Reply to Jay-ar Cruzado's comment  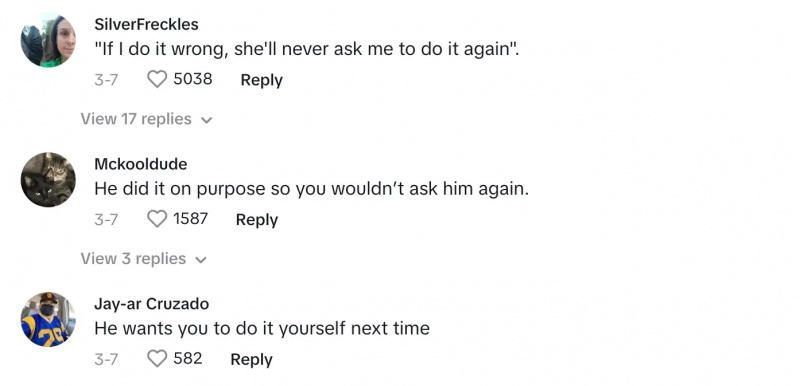point(252,359)
